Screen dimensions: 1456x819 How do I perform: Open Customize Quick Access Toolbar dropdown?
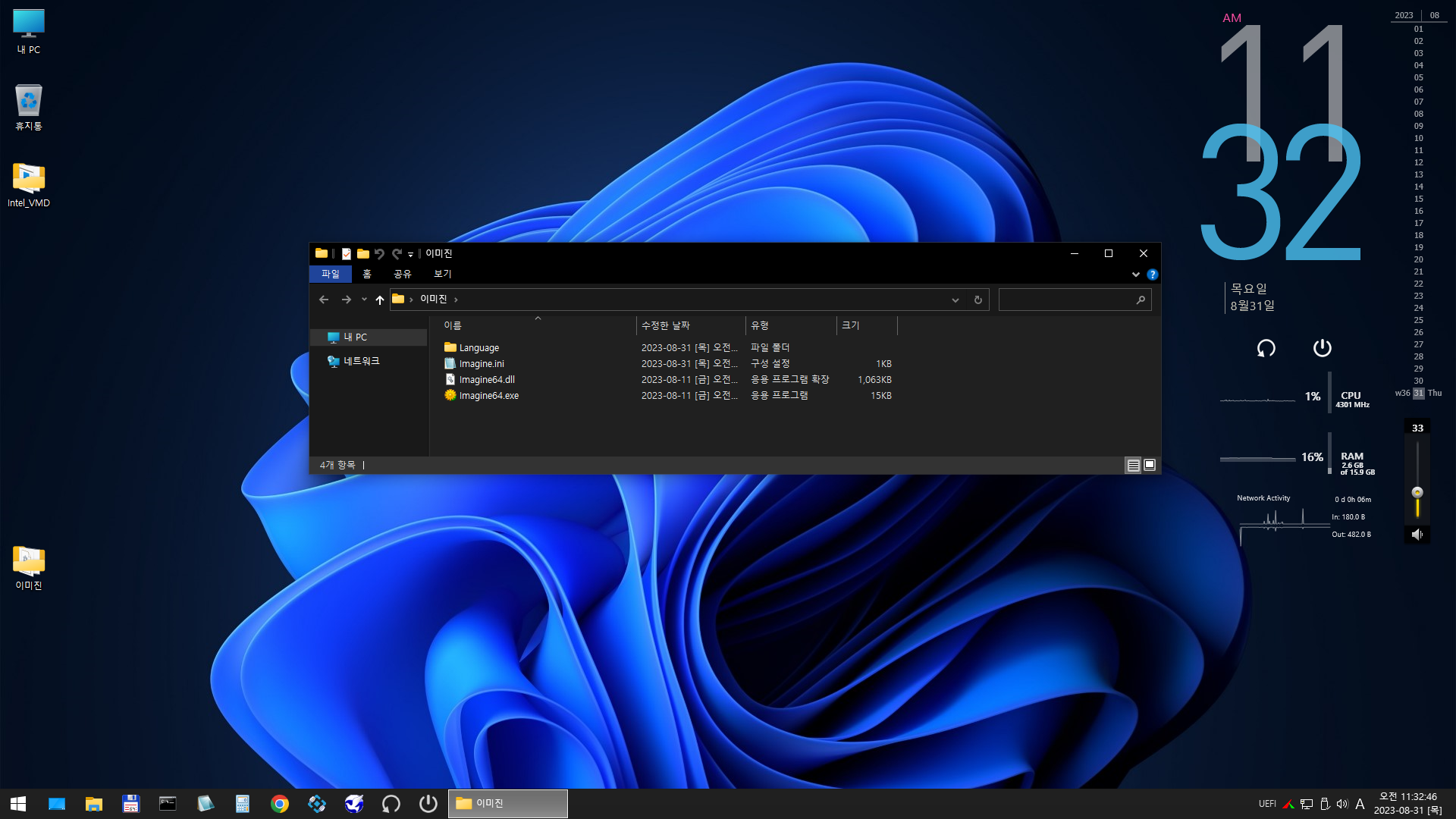(410, 255)
